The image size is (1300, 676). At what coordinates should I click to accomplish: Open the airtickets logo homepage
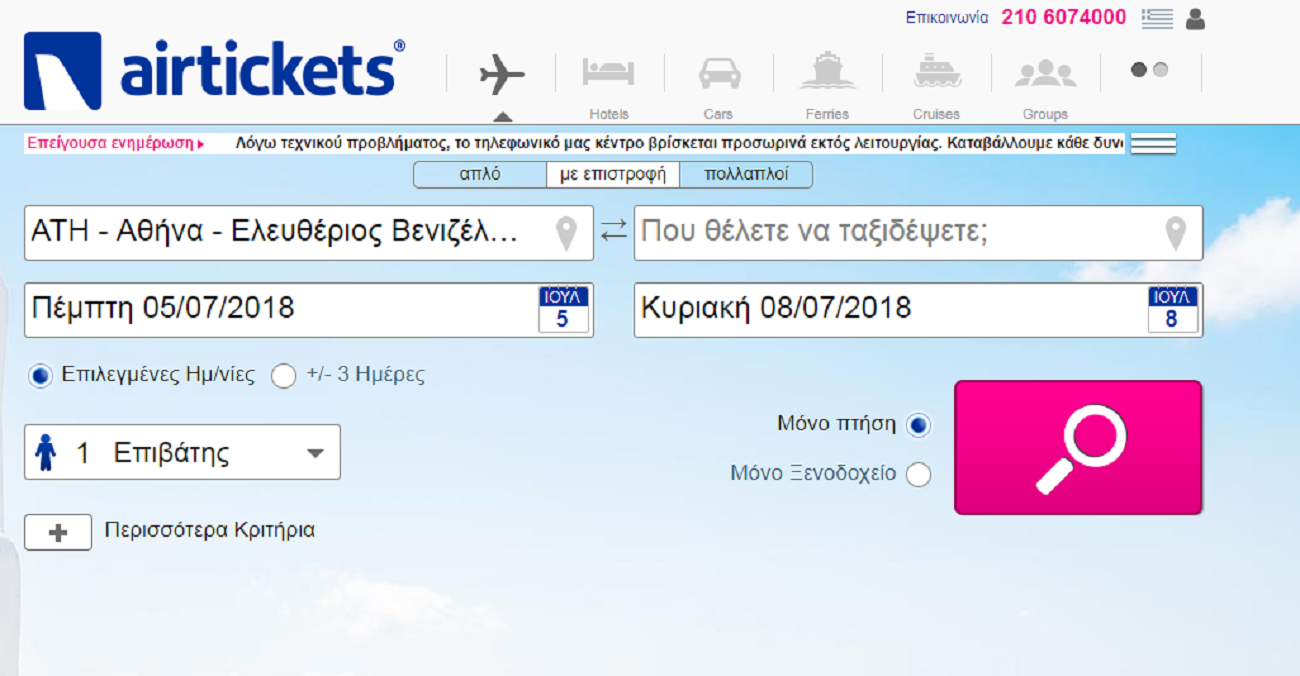(215, 71)
